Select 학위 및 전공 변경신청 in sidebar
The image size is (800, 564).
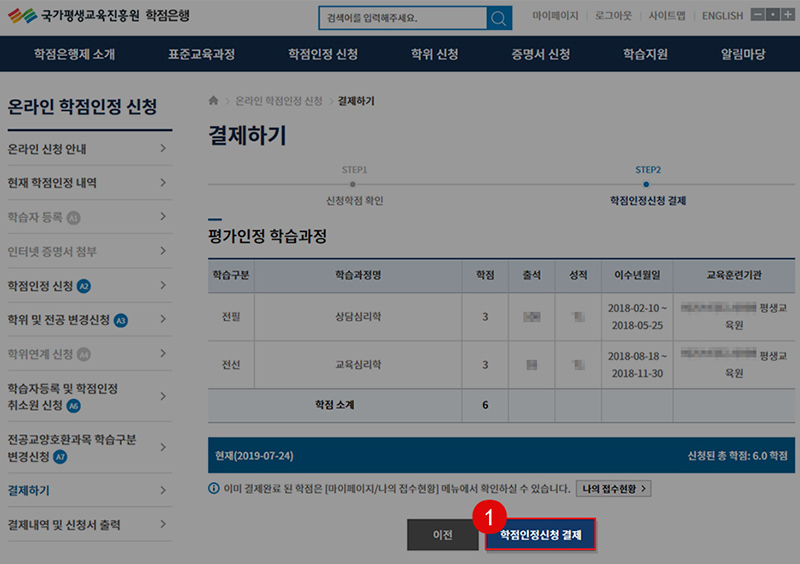click(x=59, y=320)
